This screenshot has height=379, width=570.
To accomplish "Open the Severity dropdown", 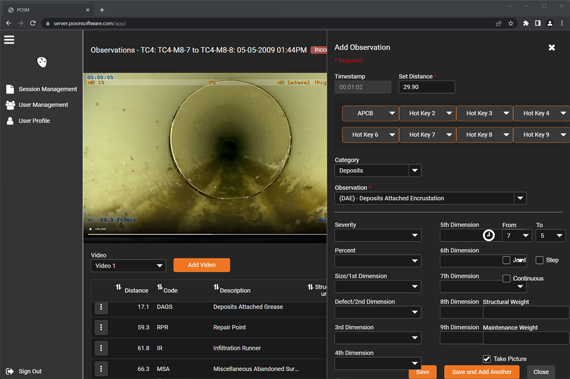I will 378,235.
